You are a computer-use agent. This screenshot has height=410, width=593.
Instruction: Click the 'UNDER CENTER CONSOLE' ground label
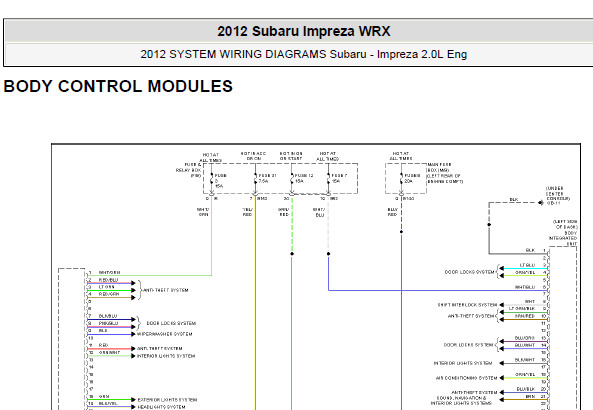[558, 196]
